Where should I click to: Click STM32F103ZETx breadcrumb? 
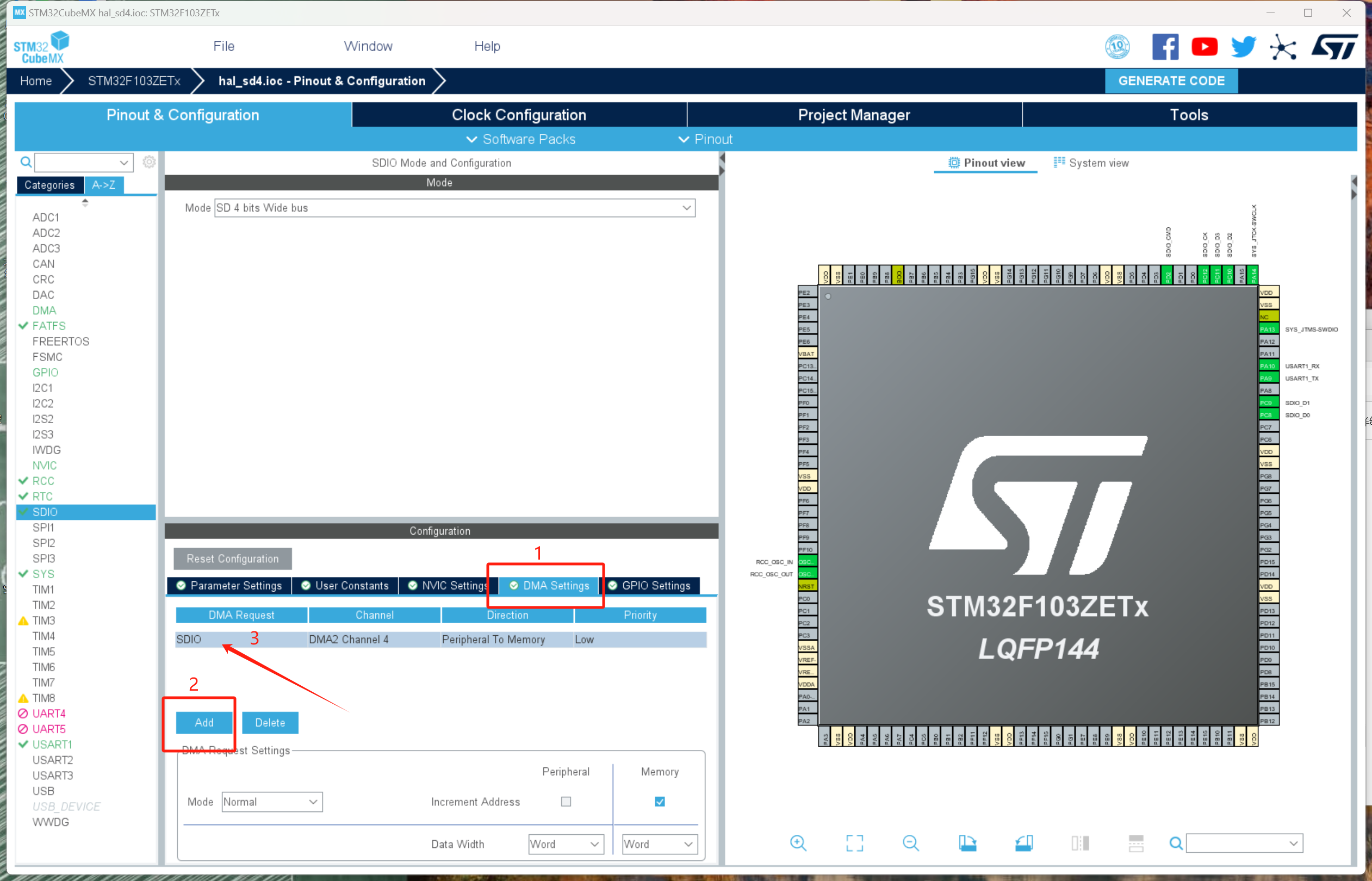[x=134, y=80]
